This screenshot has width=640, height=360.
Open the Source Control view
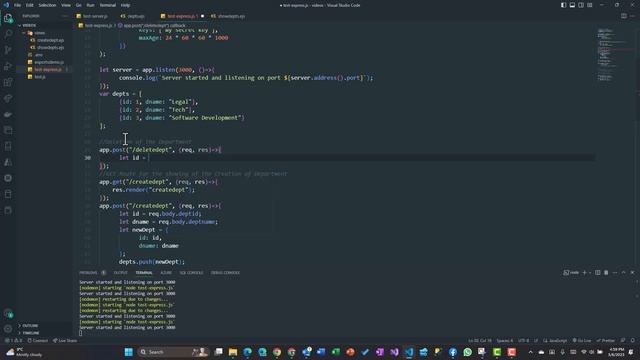click(8, 50)
